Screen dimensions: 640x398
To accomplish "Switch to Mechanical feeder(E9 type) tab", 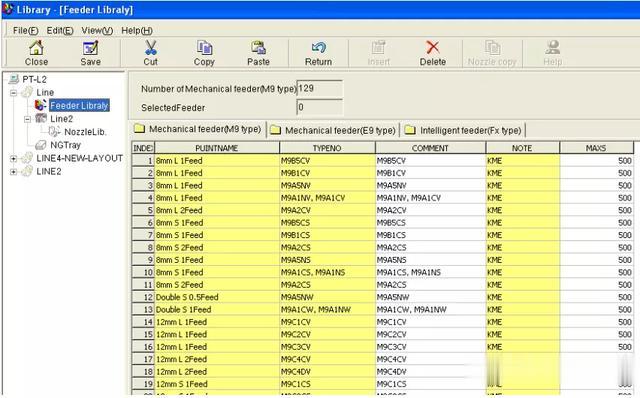I will click(334, 130).
